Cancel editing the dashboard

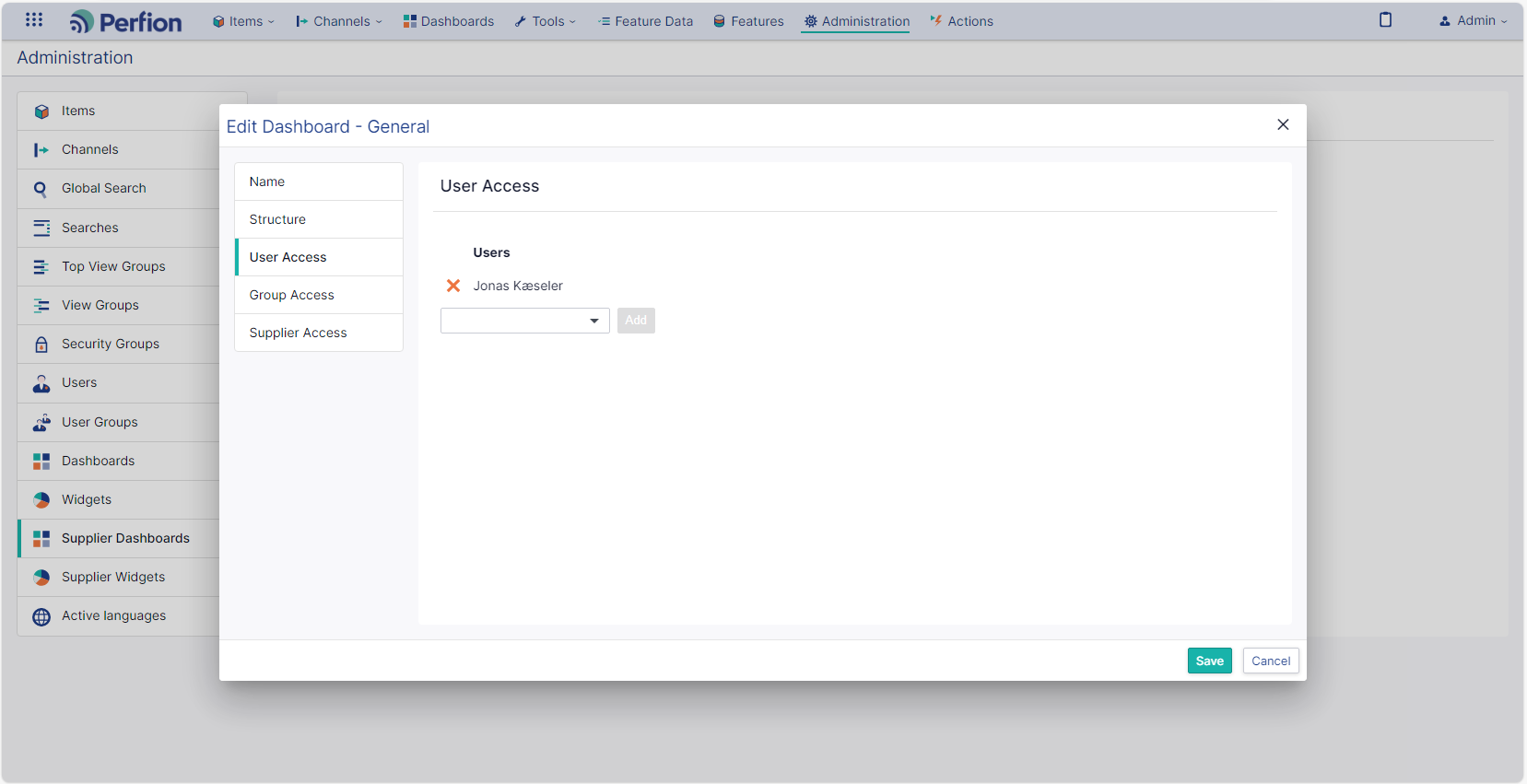(x=1271, y=661)
